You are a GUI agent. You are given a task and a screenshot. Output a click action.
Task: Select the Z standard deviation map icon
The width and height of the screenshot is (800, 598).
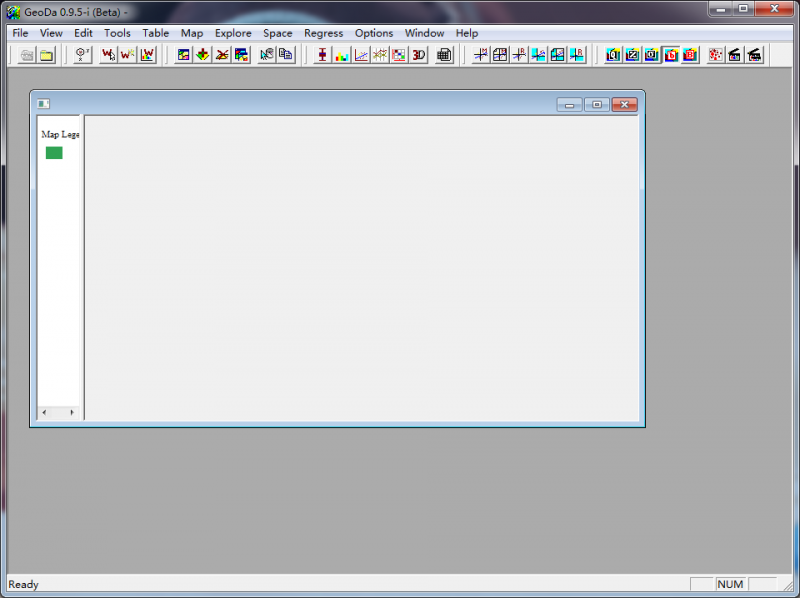tap(633, 55)
